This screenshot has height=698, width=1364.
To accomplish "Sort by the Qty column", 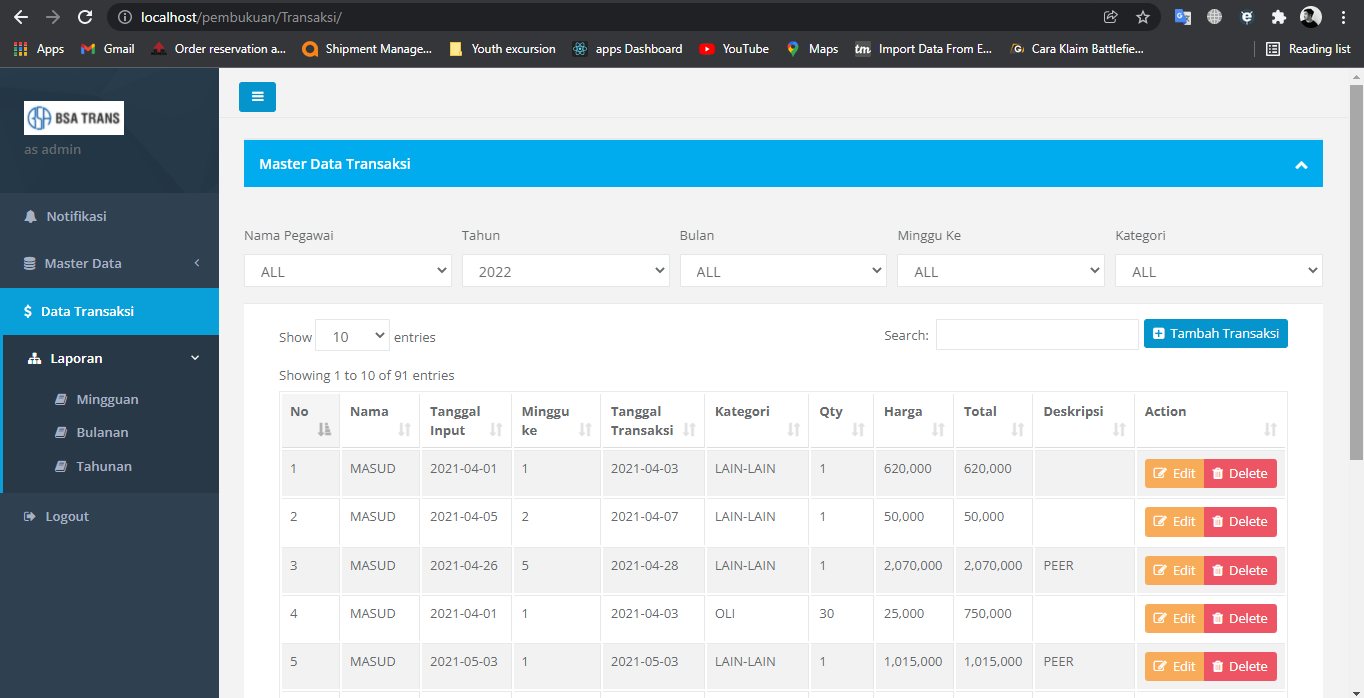I will click(x=841, y=420).
